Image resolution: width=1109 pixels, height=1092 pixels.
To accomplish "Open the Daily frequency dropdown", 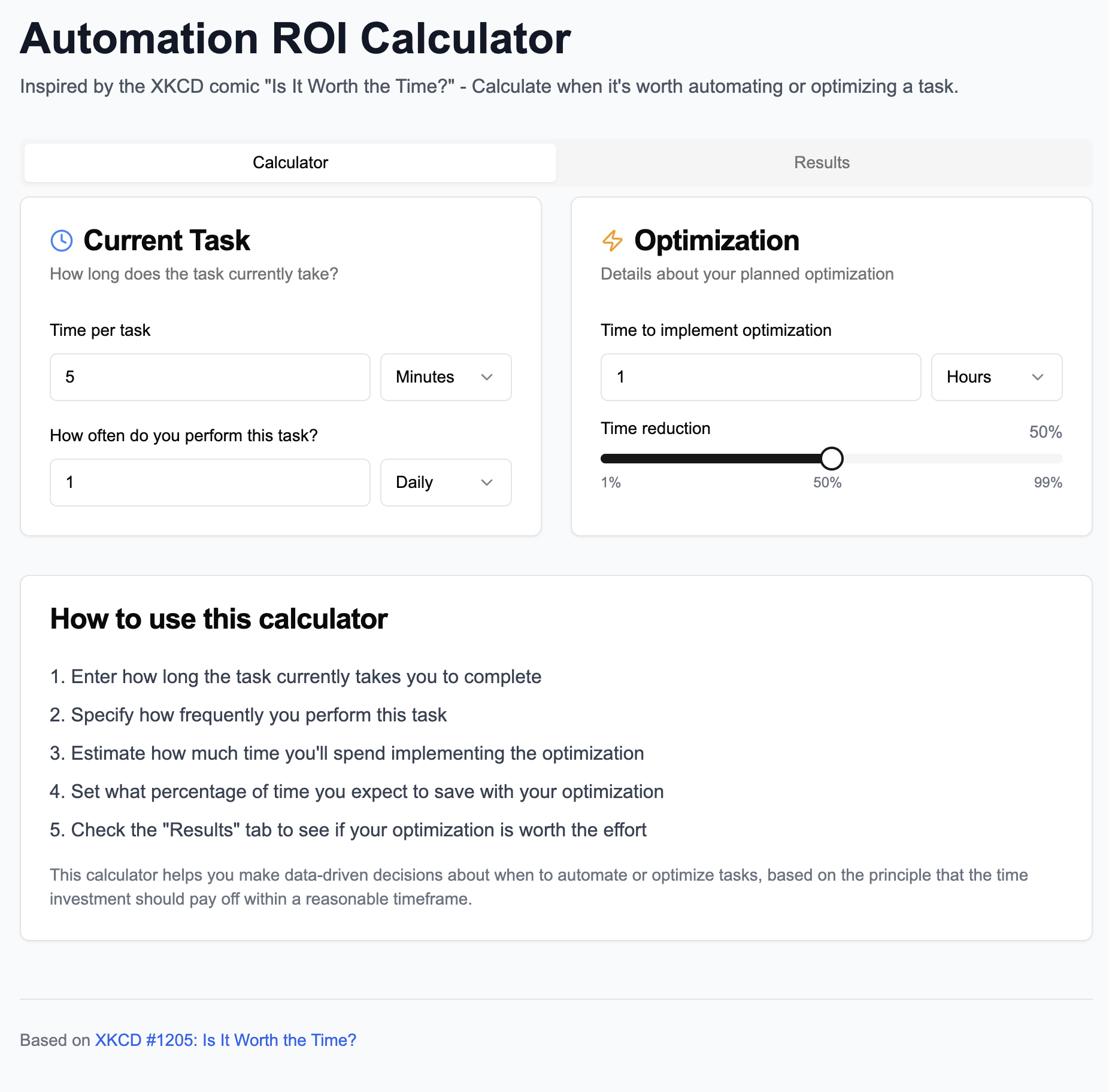I will (x=446, y=483).
